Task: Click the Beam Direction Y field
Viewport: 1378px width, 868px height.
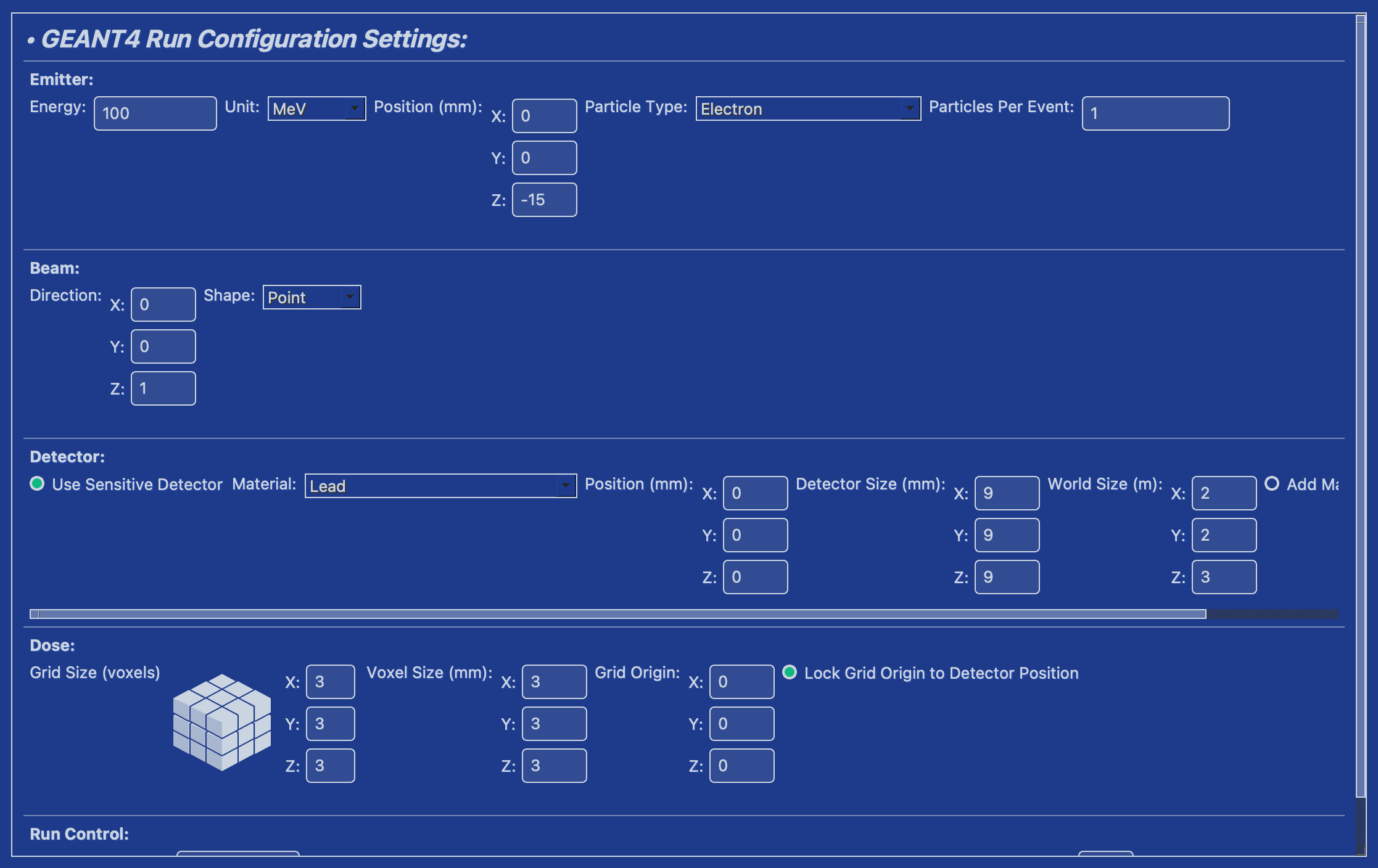Action: point(163,346)
